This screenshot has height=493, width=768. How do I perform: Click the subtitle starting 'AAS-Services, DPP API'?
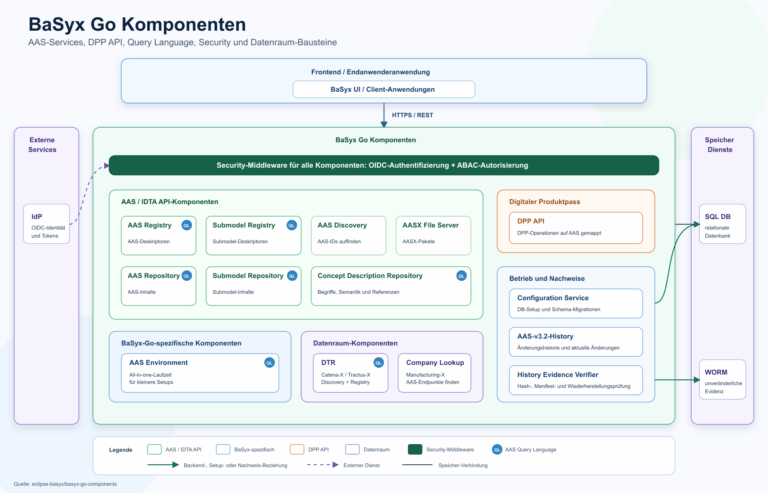[182, 43]
